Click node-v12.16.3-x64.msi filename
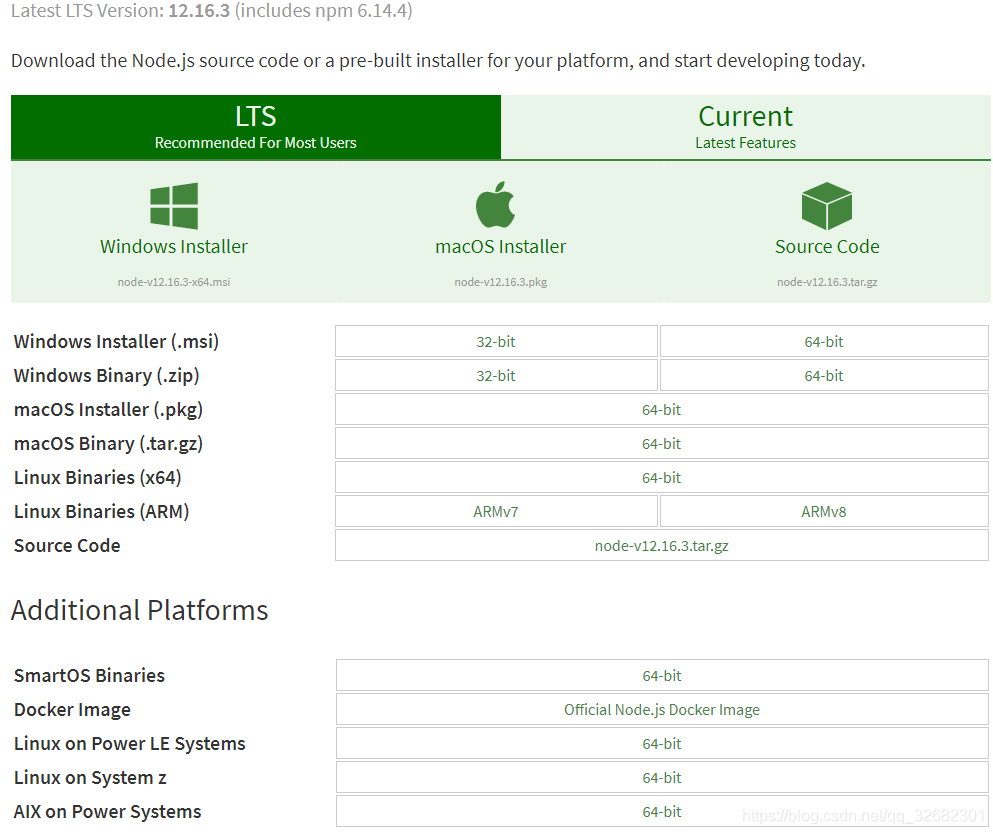Viewport: 993px width, 834px height. click(x=174, y=282)
